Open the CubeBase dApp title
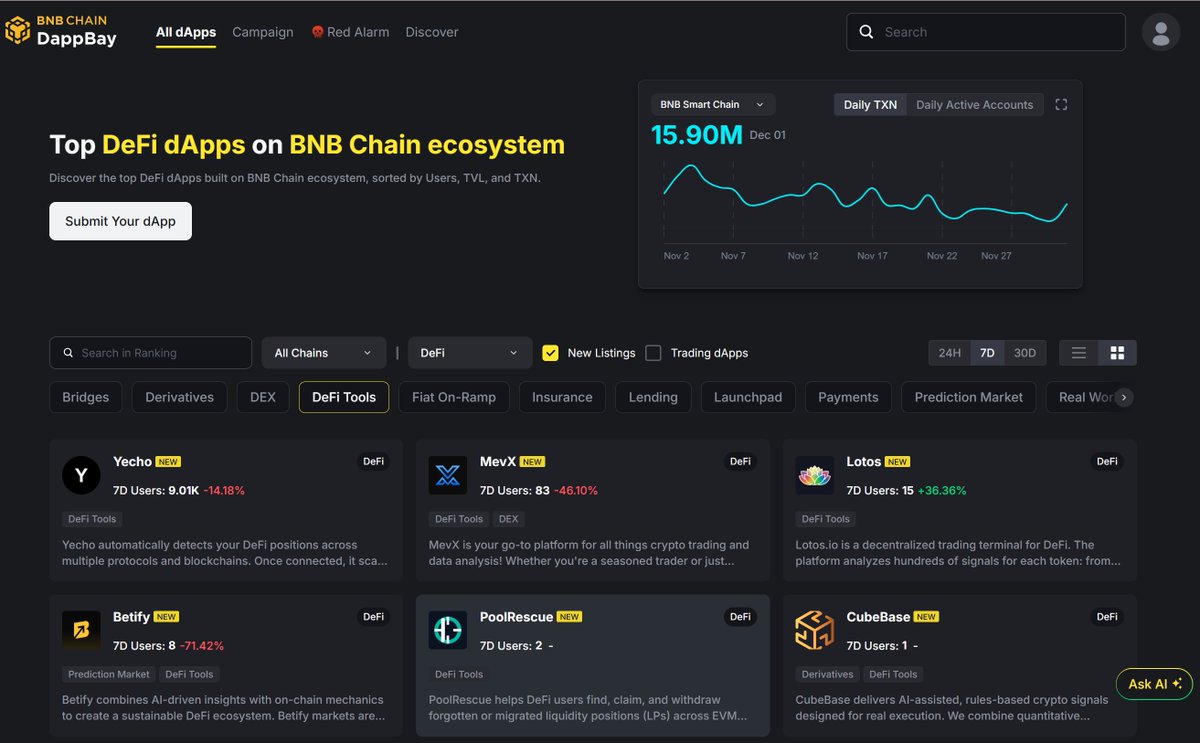The width and height of the screenshot is (1200, 743). (x=878, y=616)
